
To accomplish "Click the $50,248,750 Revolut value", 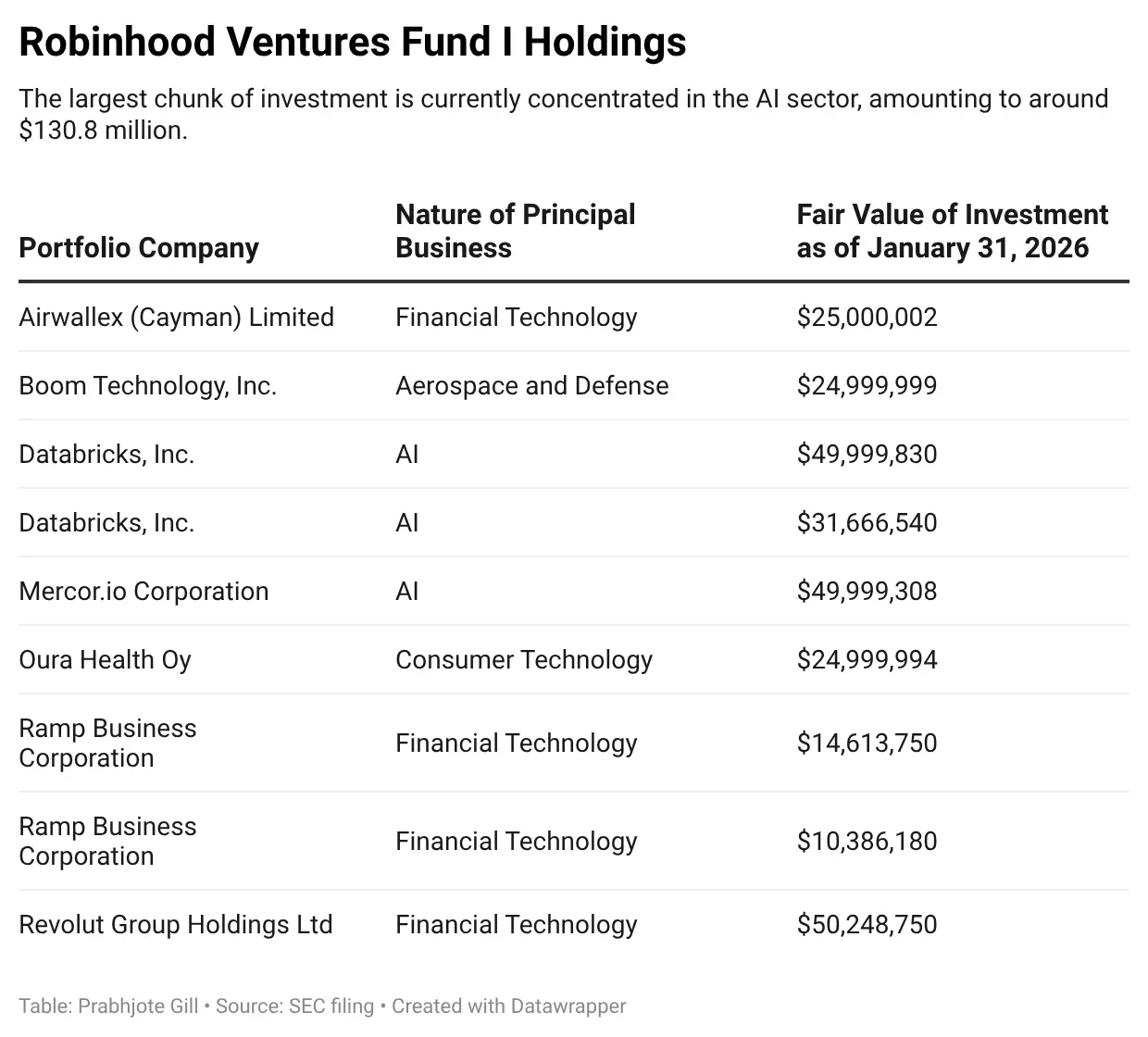I will (x=867, y=924).
